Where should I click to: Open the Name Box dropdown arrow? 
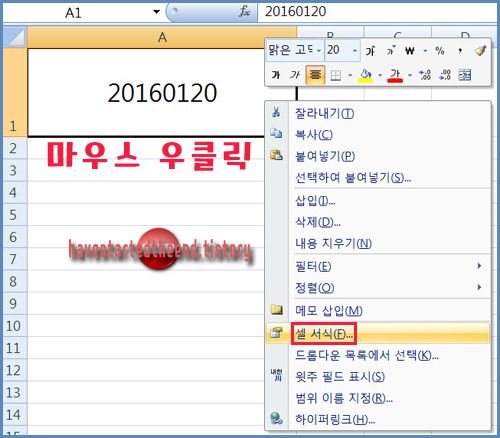[x=156, y=12]
